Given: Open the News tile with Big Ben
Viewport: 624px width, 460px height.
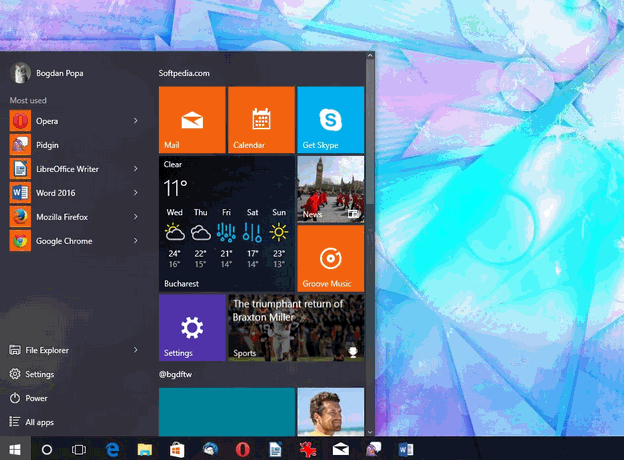Looking at the screenshot, I should tap(331, 189).
